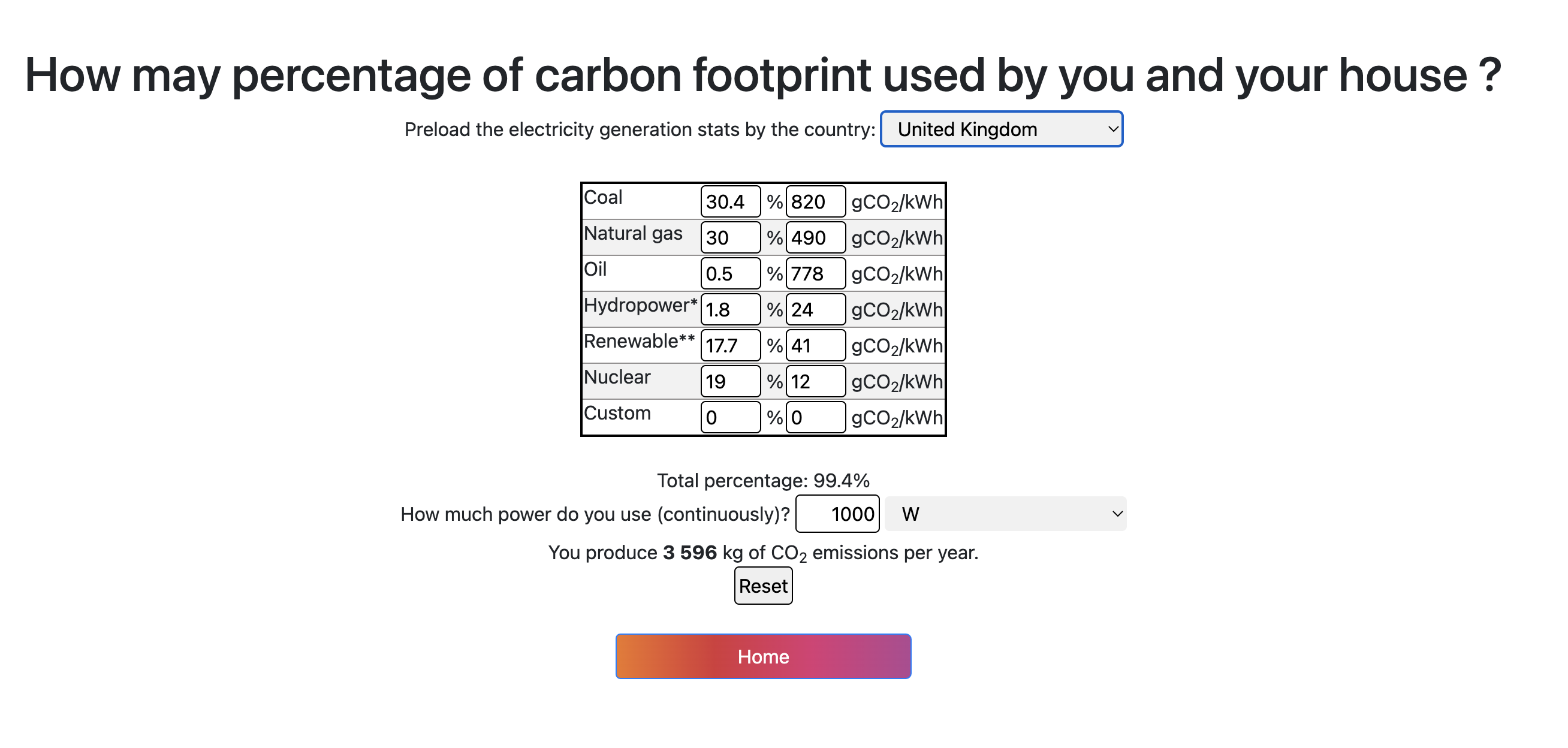
Task: Edit the Oil percentage input
Action: pos(730,273)
